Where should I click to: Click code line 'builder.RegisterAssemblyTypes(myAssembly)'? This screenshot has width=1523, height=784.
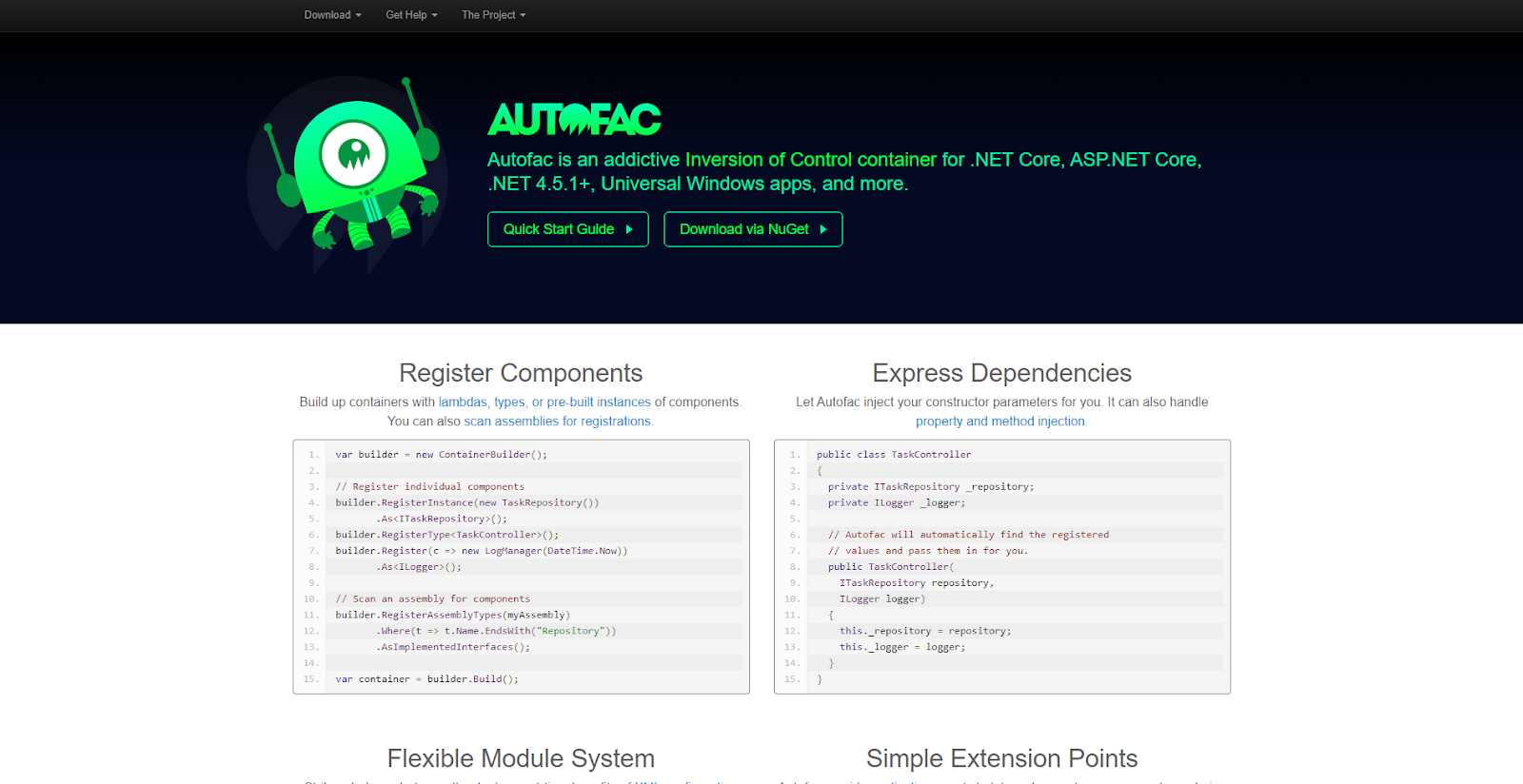pos(453,615)
